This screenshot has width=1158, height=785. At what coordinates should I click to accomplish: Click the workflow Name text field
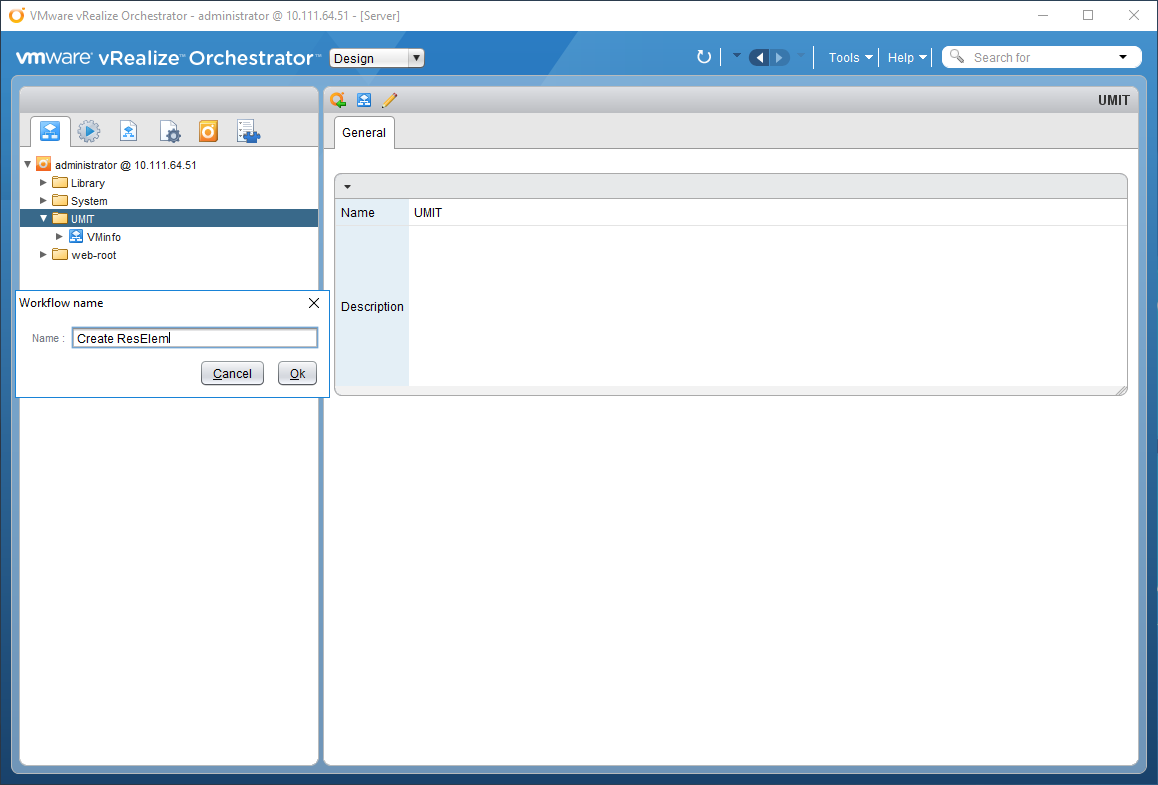pos(195,338)
